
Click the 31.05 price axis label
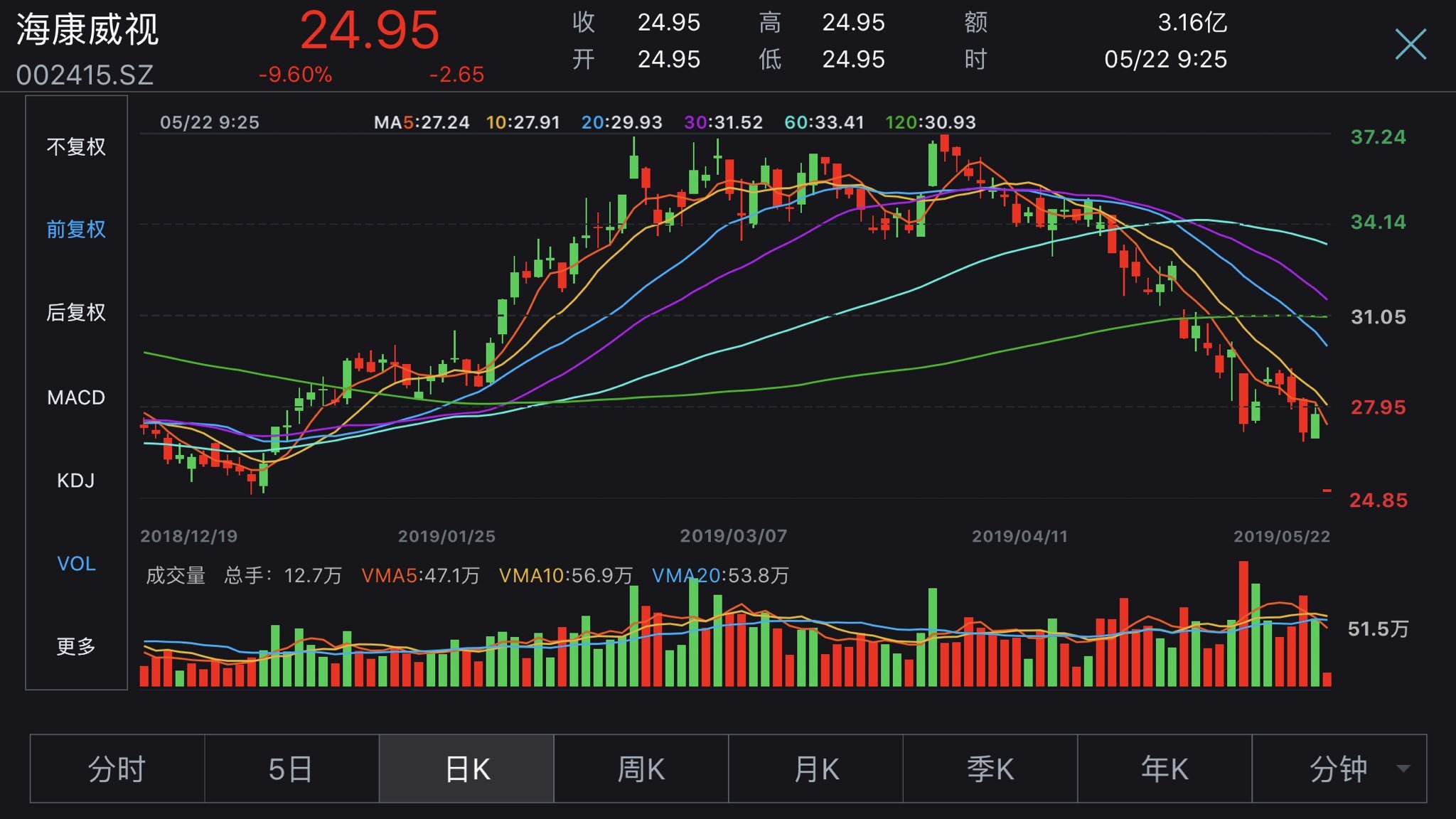click(x=1379, y=317)
